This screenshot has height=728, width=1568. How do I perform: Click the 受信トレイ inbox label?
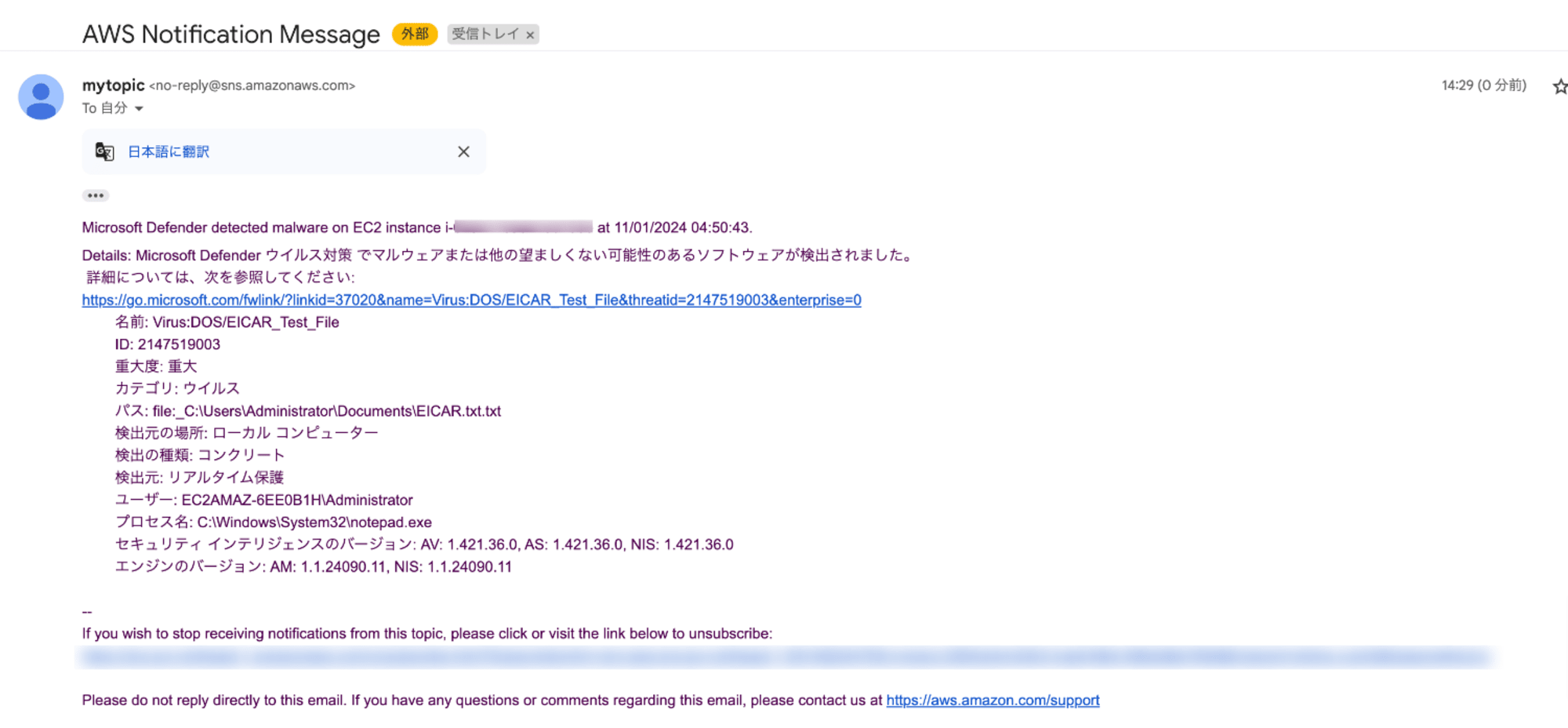click(x=485, y=34)
